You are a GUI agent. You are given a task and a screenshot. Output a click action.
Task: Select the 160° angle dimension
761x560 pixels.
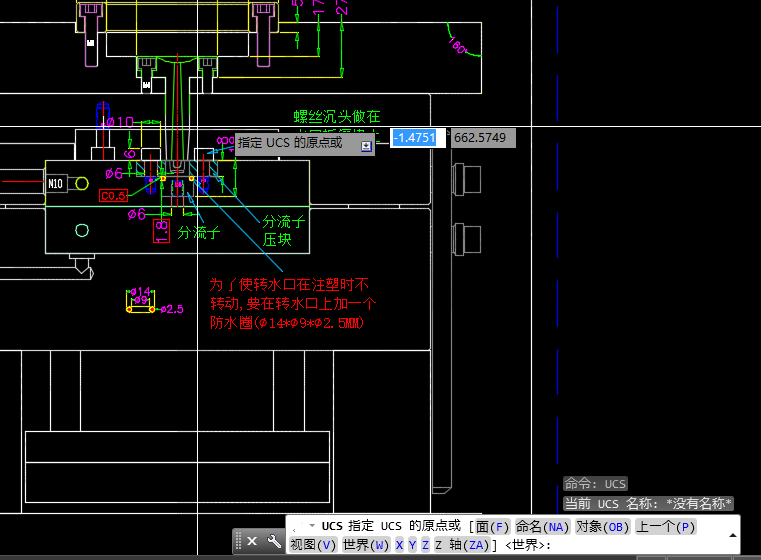tap(457, 46)
